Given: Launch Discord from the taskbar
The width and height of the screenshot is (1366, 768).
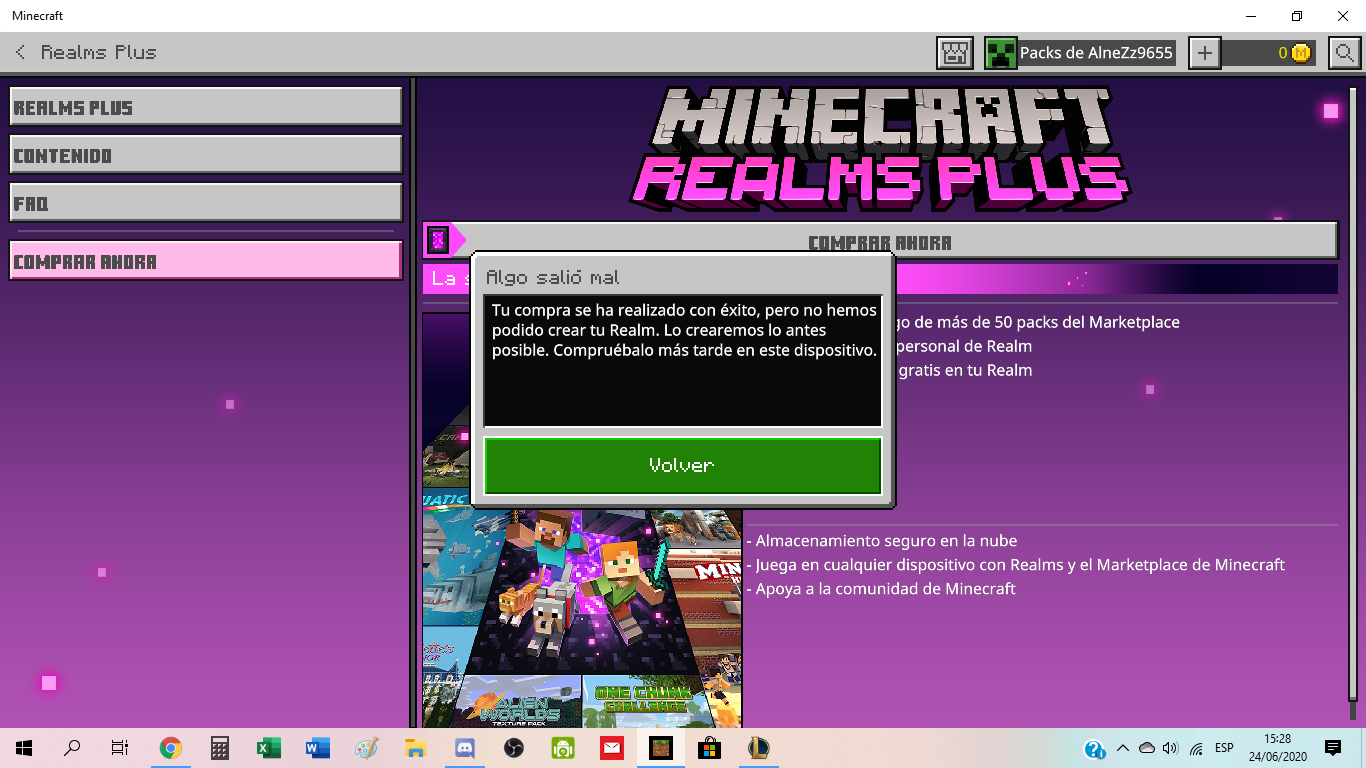Looking at the screenshot, I should [465, 747].
